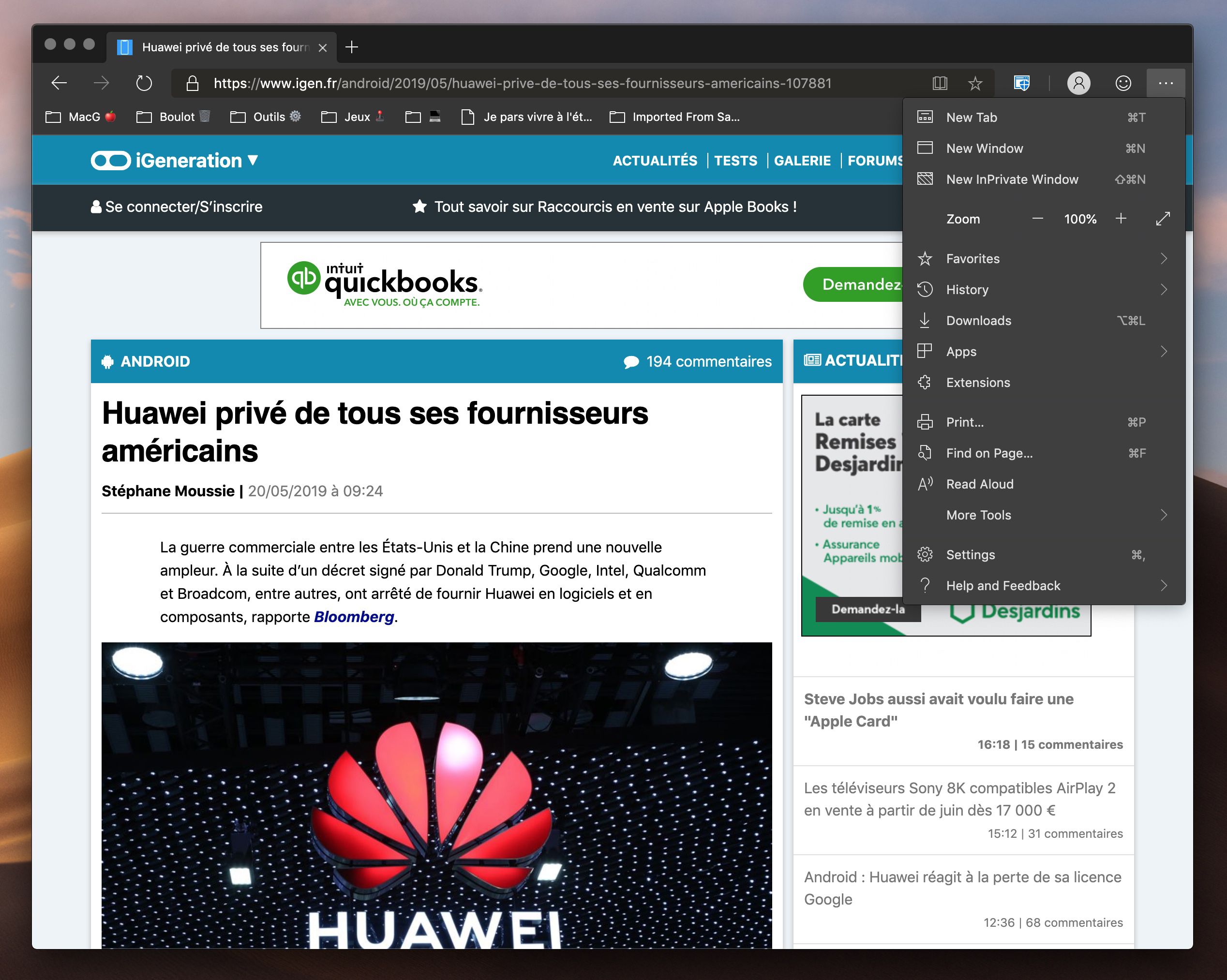Increase zoom with plus button

pos(1121,219)
